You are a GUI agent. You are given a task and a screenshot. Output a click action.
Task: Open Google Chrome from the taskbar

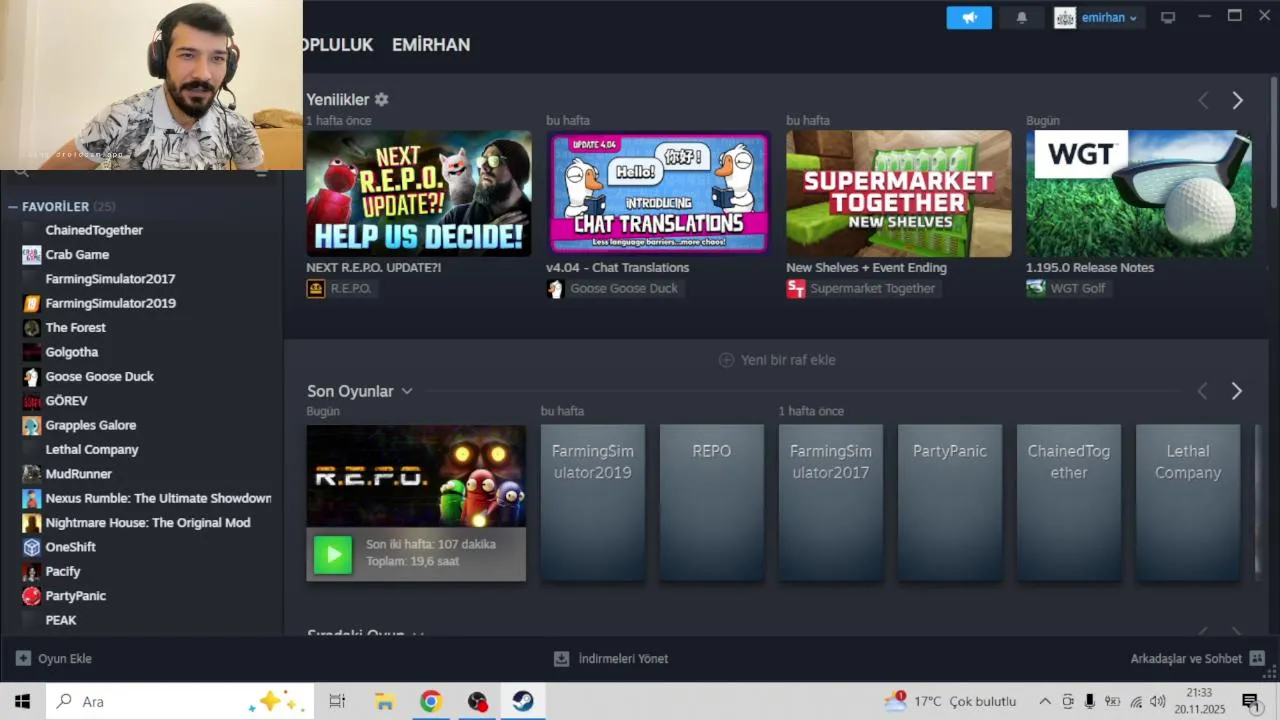430,701
